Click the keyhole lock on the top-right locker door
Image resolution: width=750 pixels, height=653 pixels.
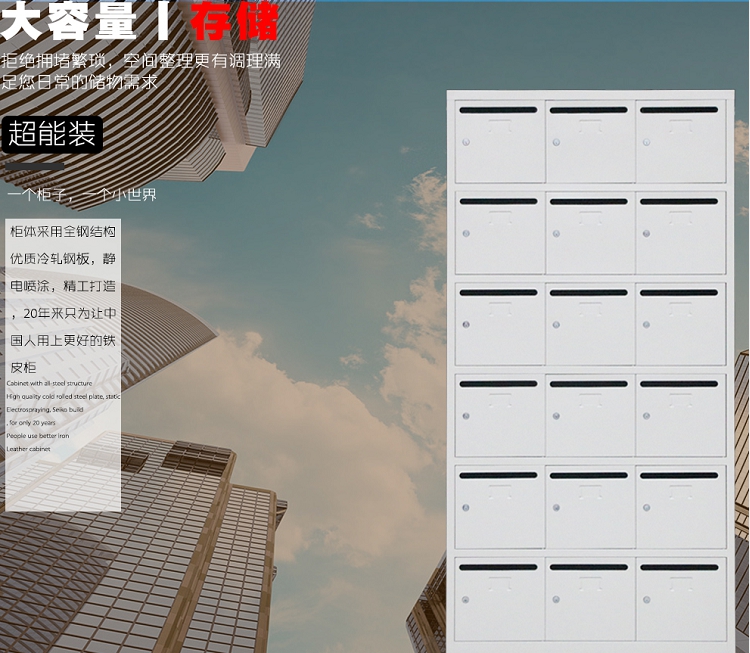point(647,142)
